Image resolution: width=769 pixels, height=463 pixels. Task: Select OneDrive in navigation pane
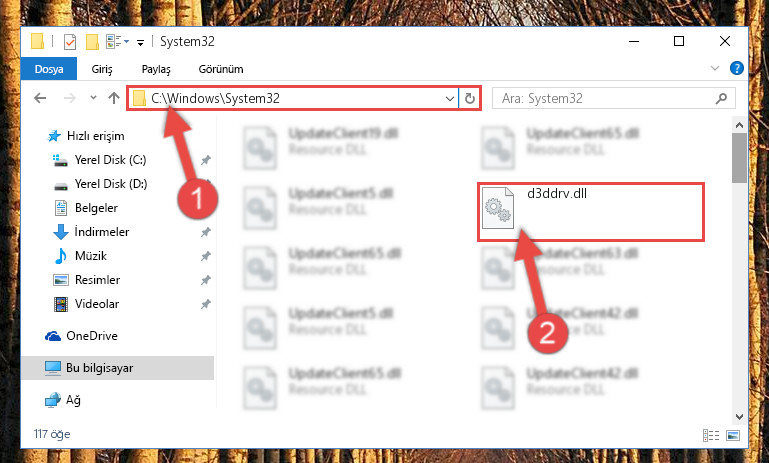coord(92,336)
